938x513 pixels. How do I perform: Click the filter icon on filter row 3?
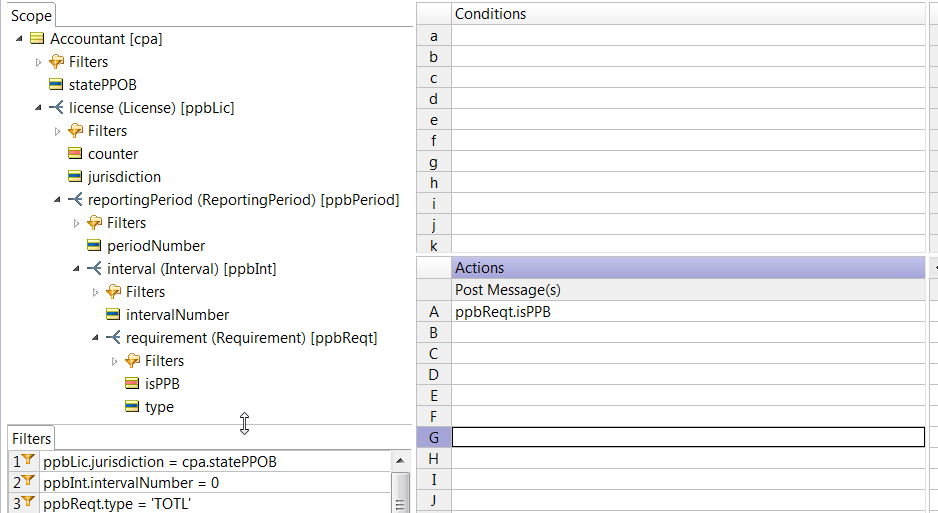[28, 502]
